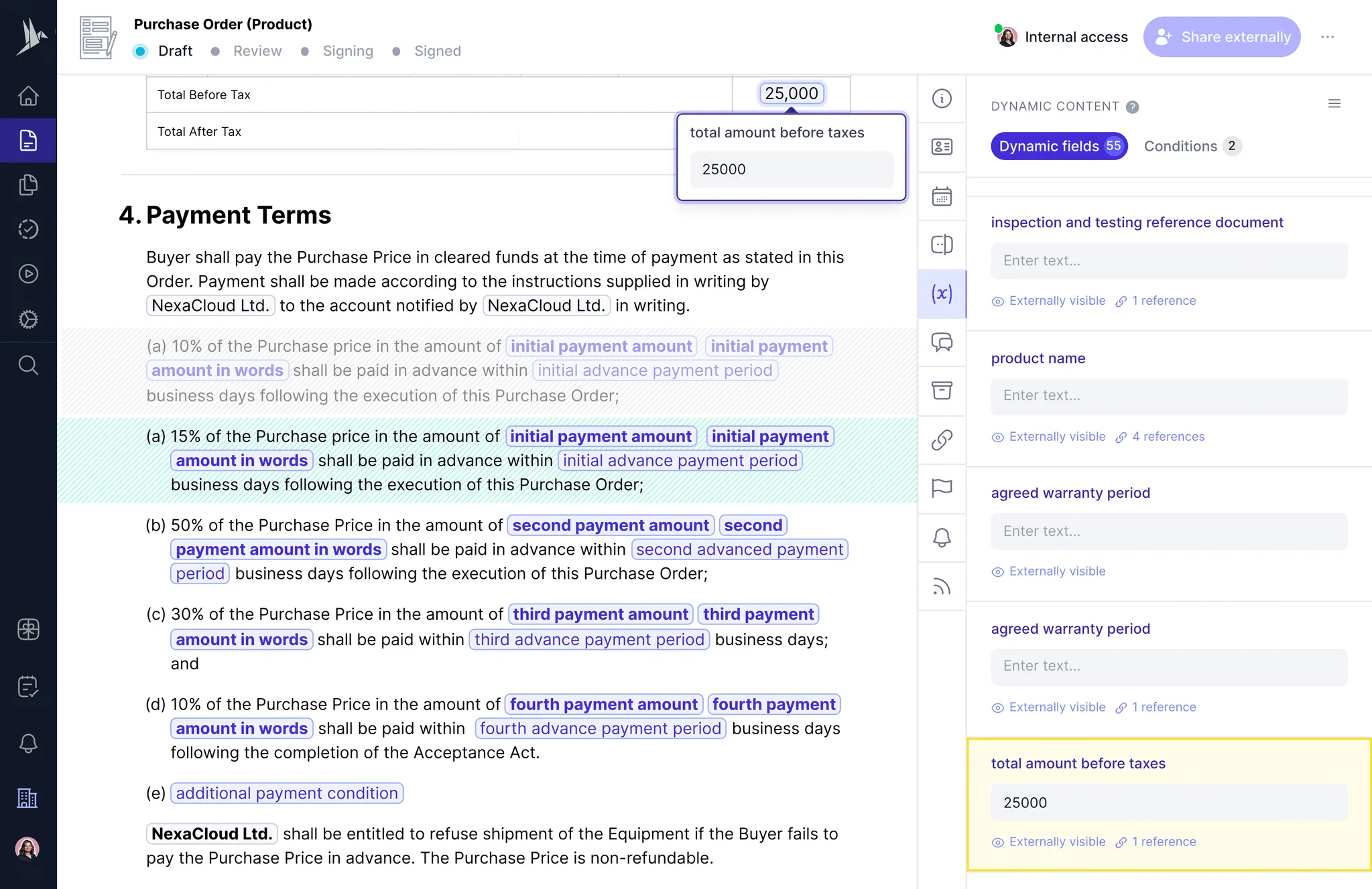Open 1 reference link under total amount before taxes

pos(1156,842)
